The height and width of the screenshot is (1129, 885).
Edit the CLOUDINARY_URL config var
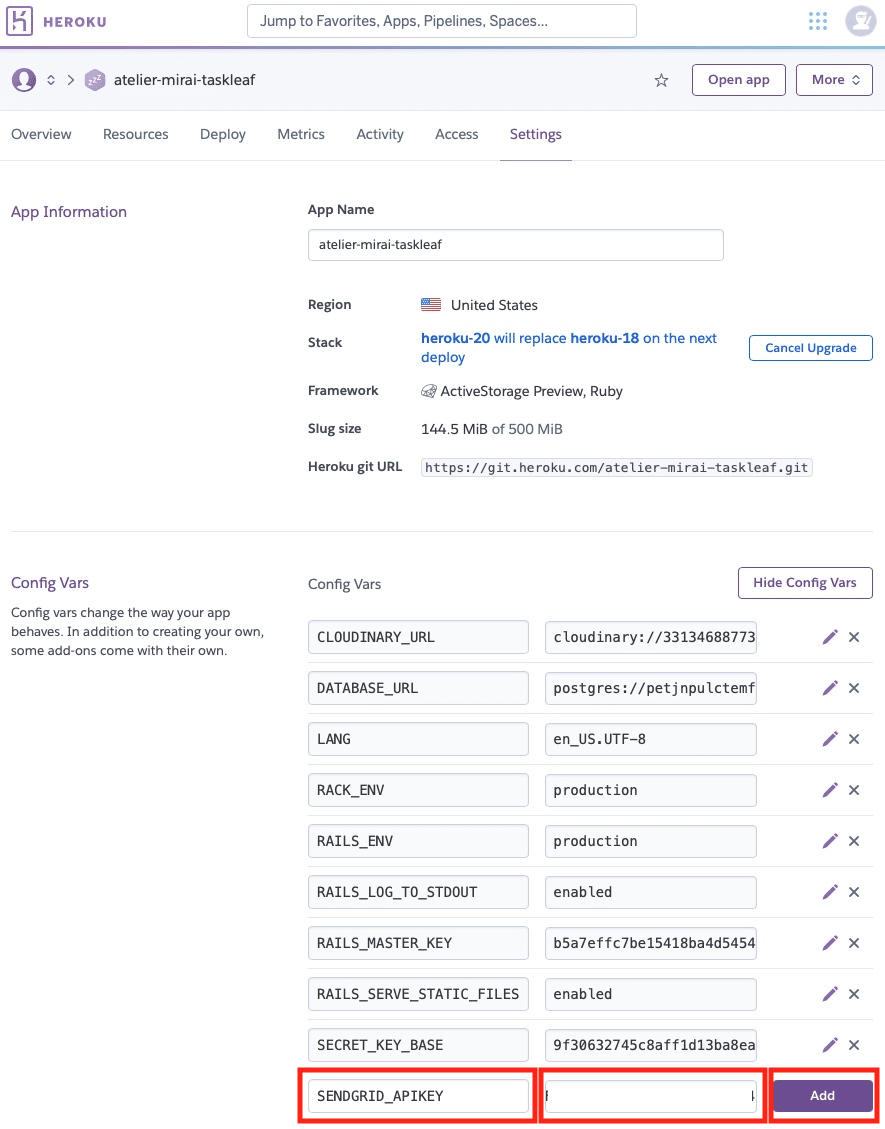coord(830,637)
